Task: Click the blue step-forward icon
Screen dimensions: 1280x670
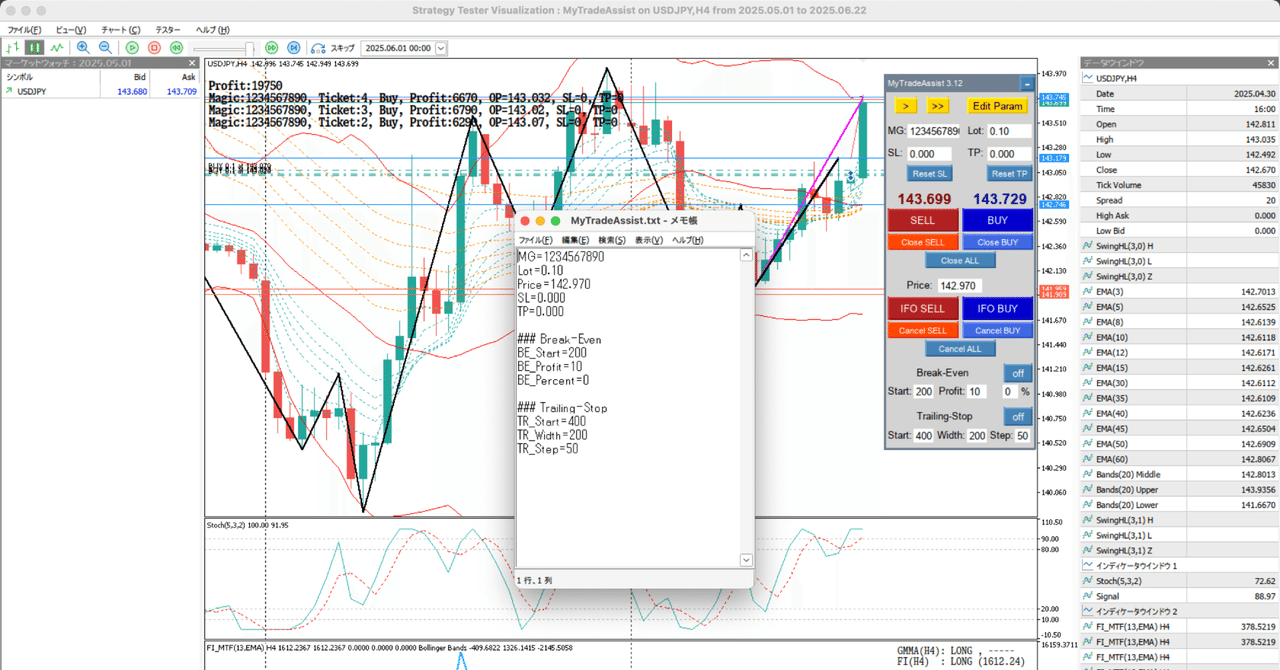Action: click(293, 47)
